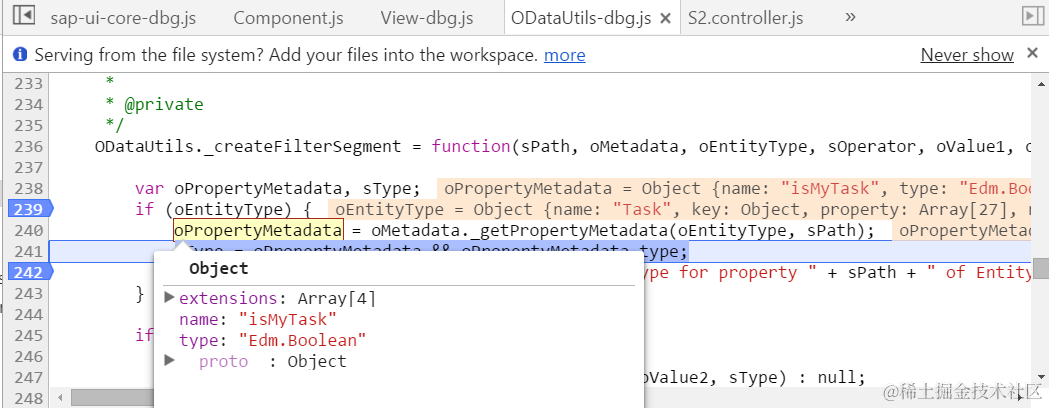Screen dimensions: 1049x408
Task: Click "var oPropertyMetadata, sType;" on line 238
Action: (x=277, y=189)
